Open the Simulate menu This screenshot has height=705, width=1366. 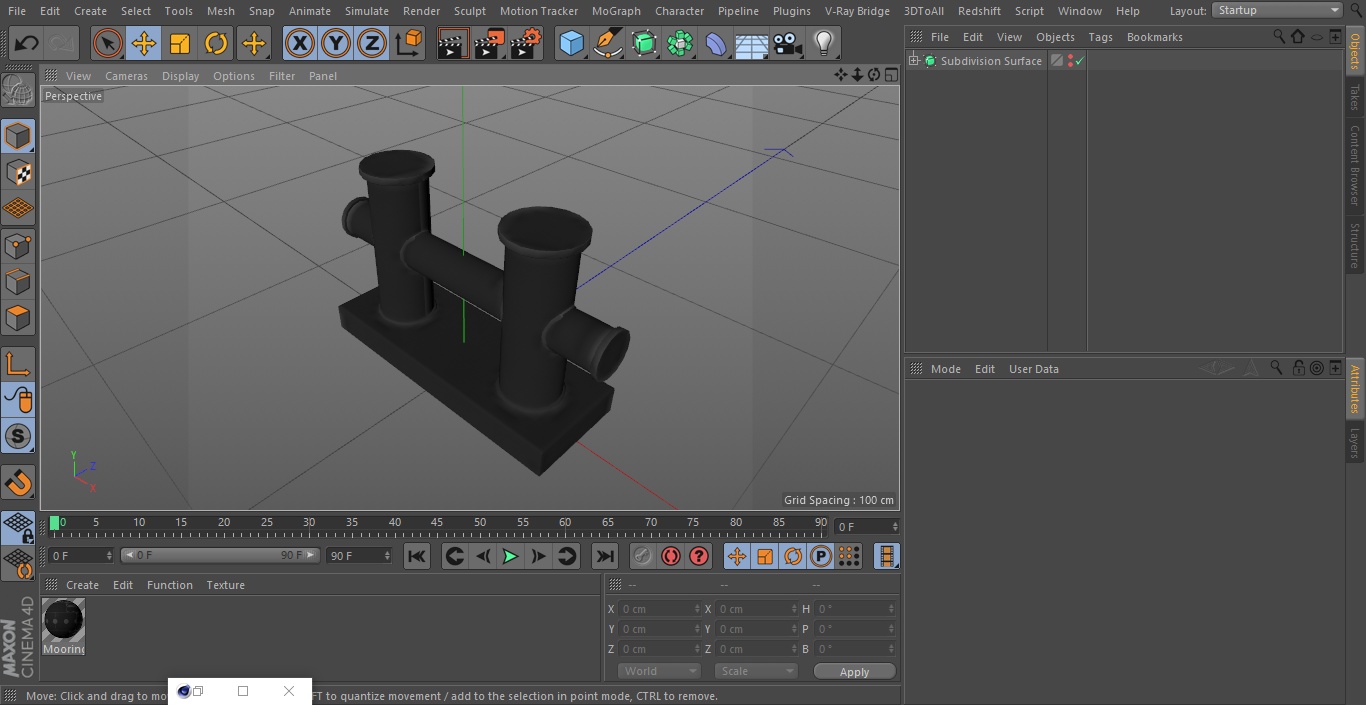click(x=366, y=11)
